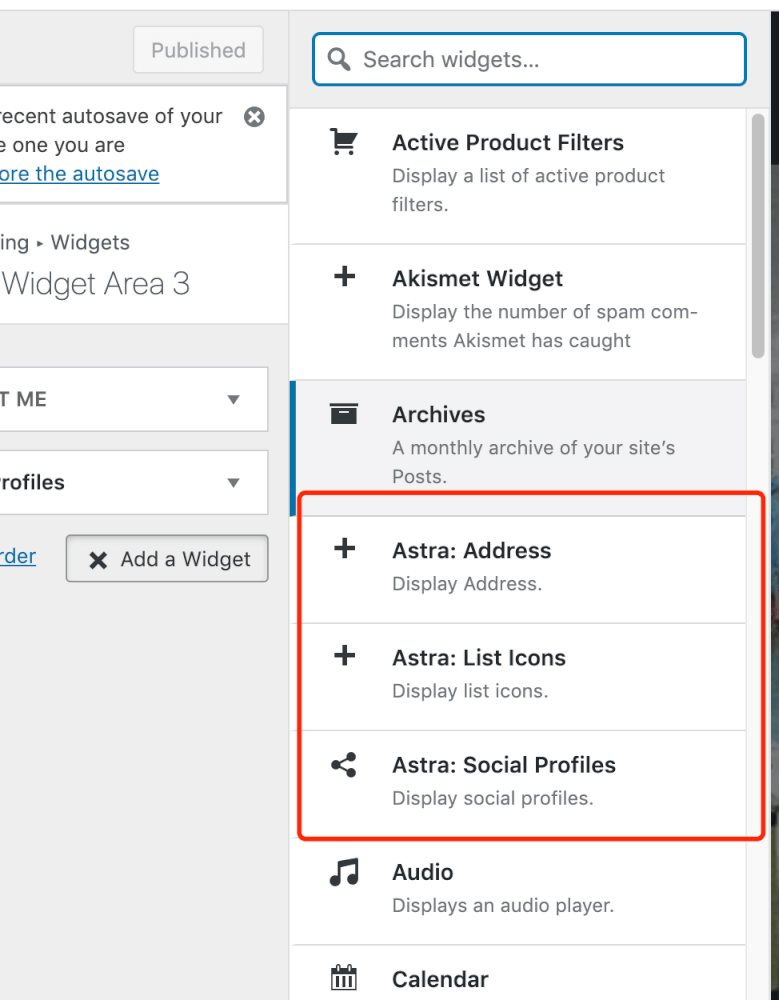Choose the Astra: Social Profiles widget title

(x=503, y=765)
